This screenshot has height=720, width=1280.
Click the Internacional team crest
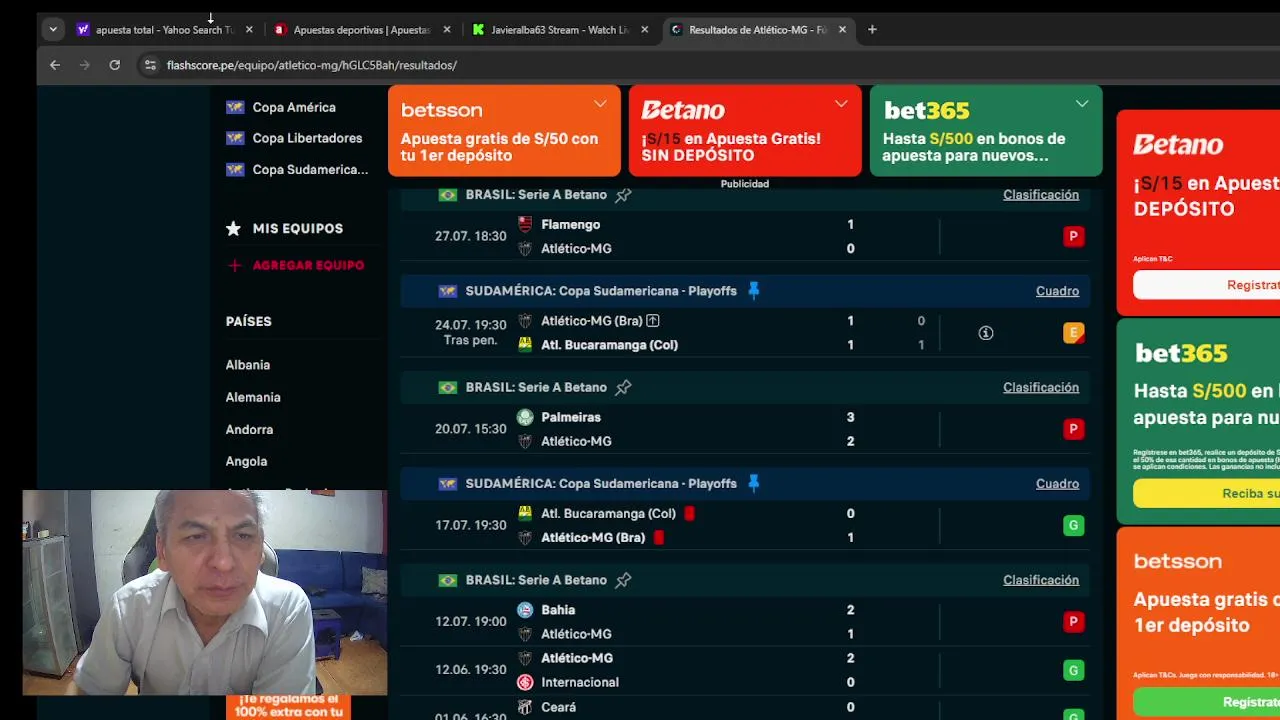point(525,682)
